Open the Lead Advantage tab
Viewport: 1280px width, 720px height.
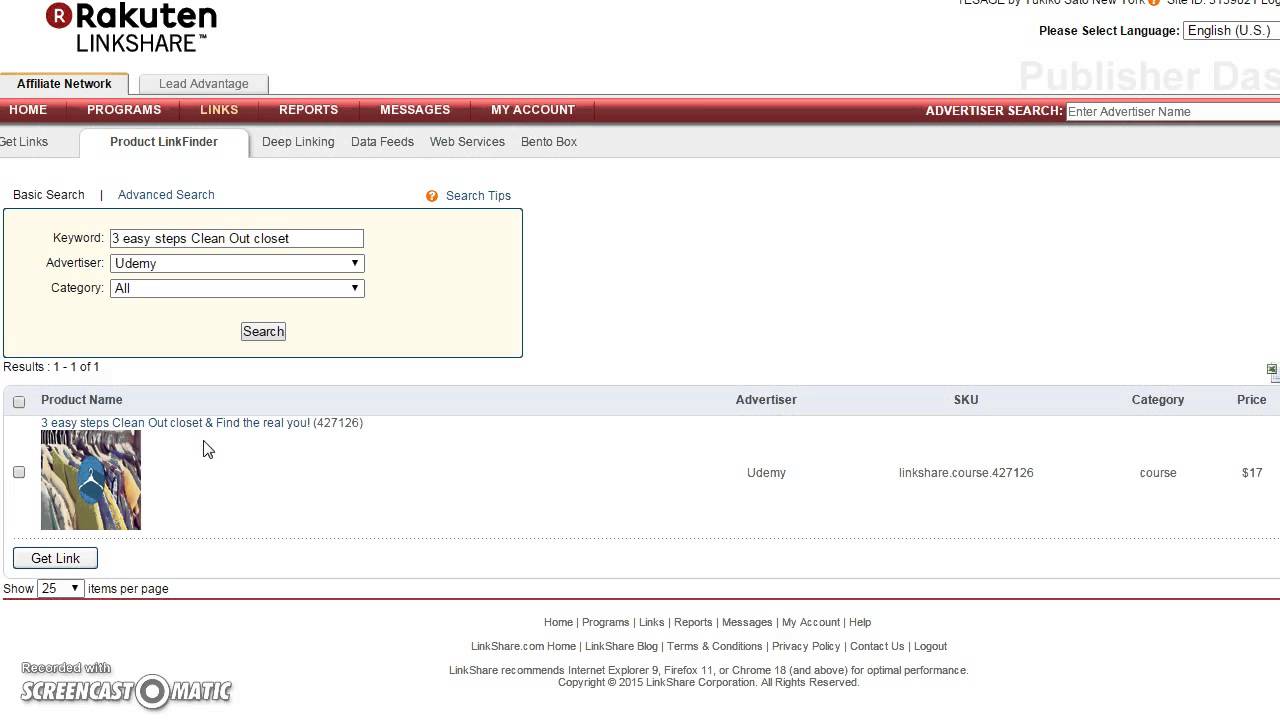point(203,84)
